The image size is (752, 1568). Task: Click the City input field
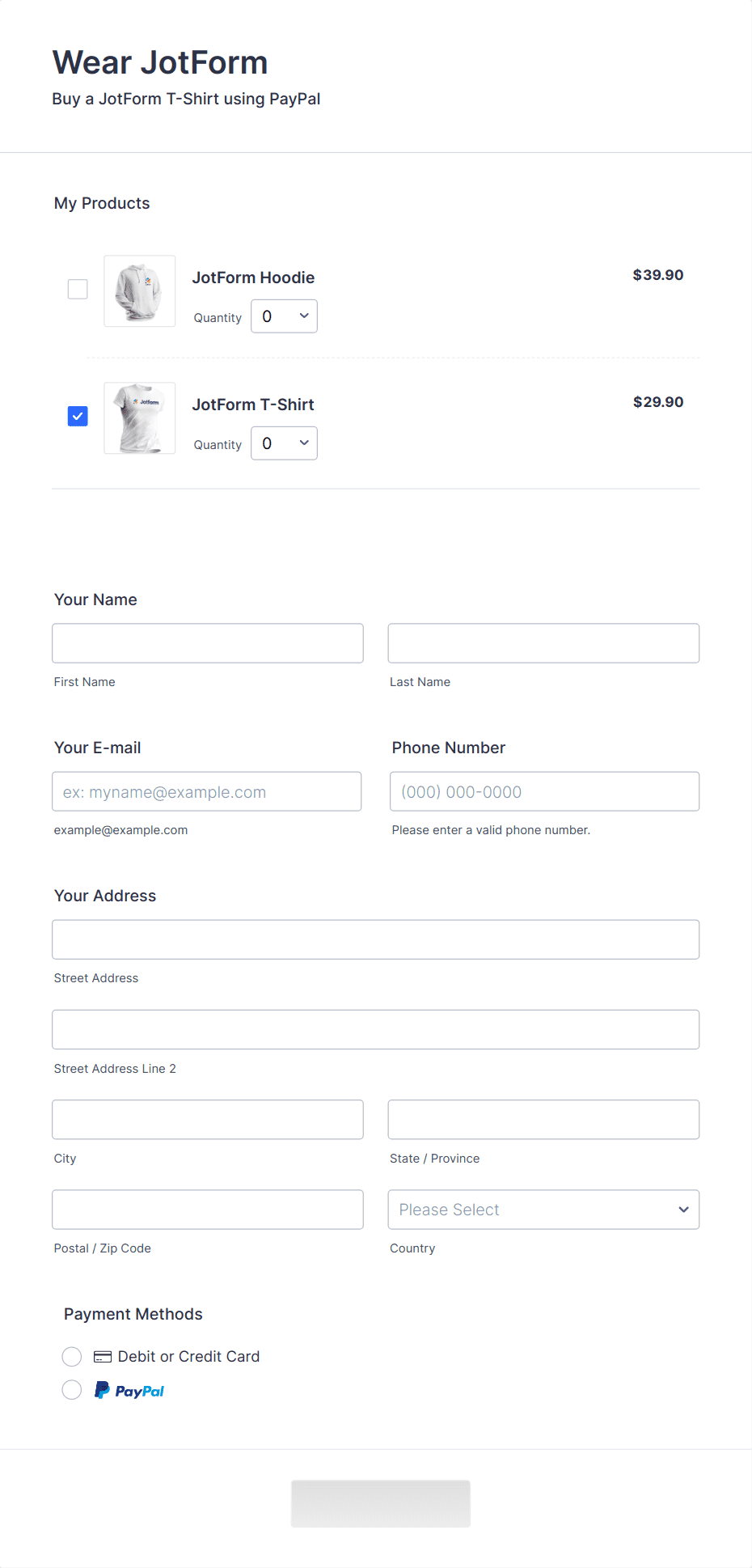coord(208,1120)
